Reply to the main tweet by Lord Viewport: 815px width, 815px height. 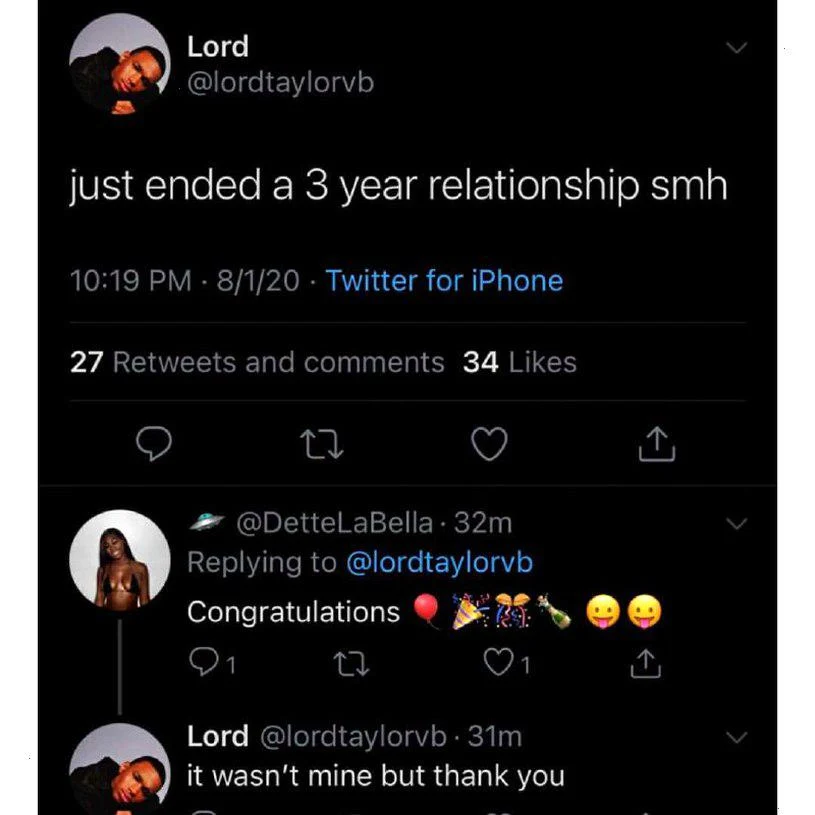(152, 444)
